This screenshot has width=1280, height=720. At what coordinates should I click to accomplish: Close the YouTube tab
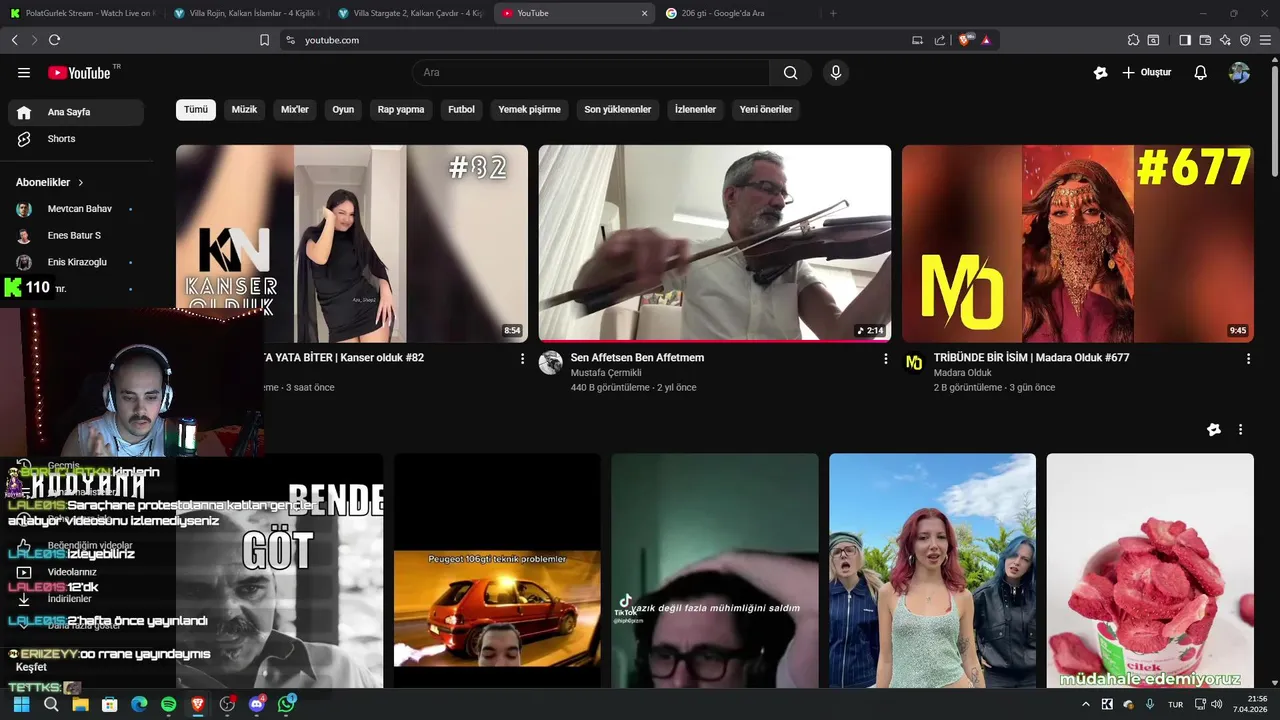(x=644, y=13)
